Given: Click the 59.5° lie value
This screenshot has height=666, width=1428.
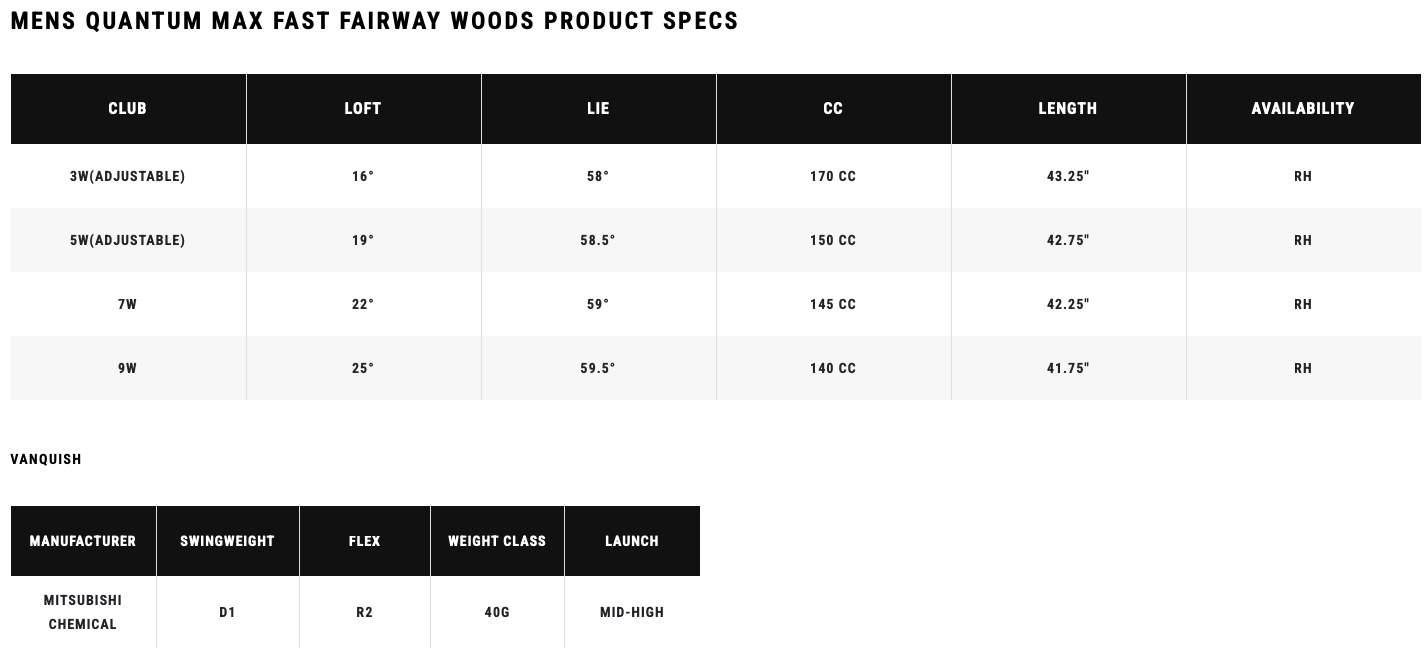Looking at the screenshot, I should coord(598,368).
